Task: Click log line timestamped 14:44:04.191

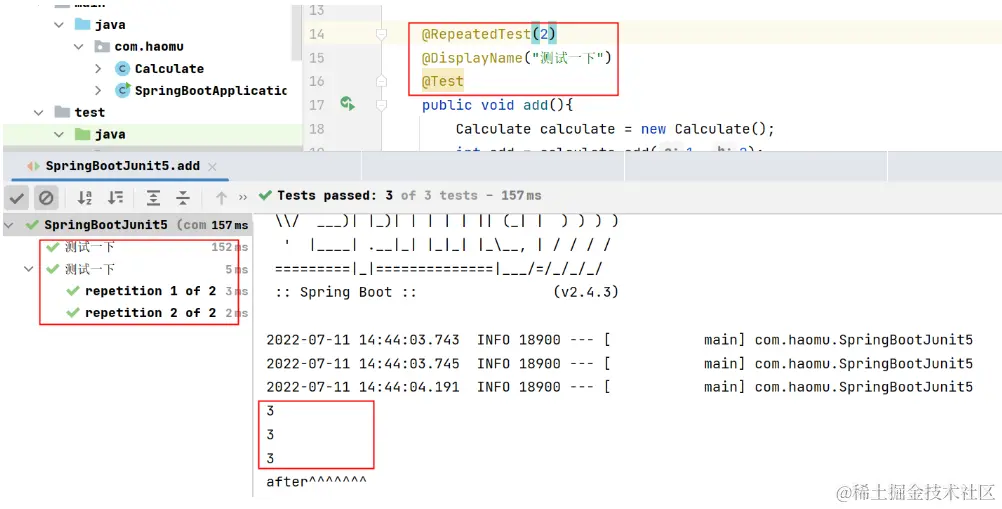Action: tap(619, 387)
